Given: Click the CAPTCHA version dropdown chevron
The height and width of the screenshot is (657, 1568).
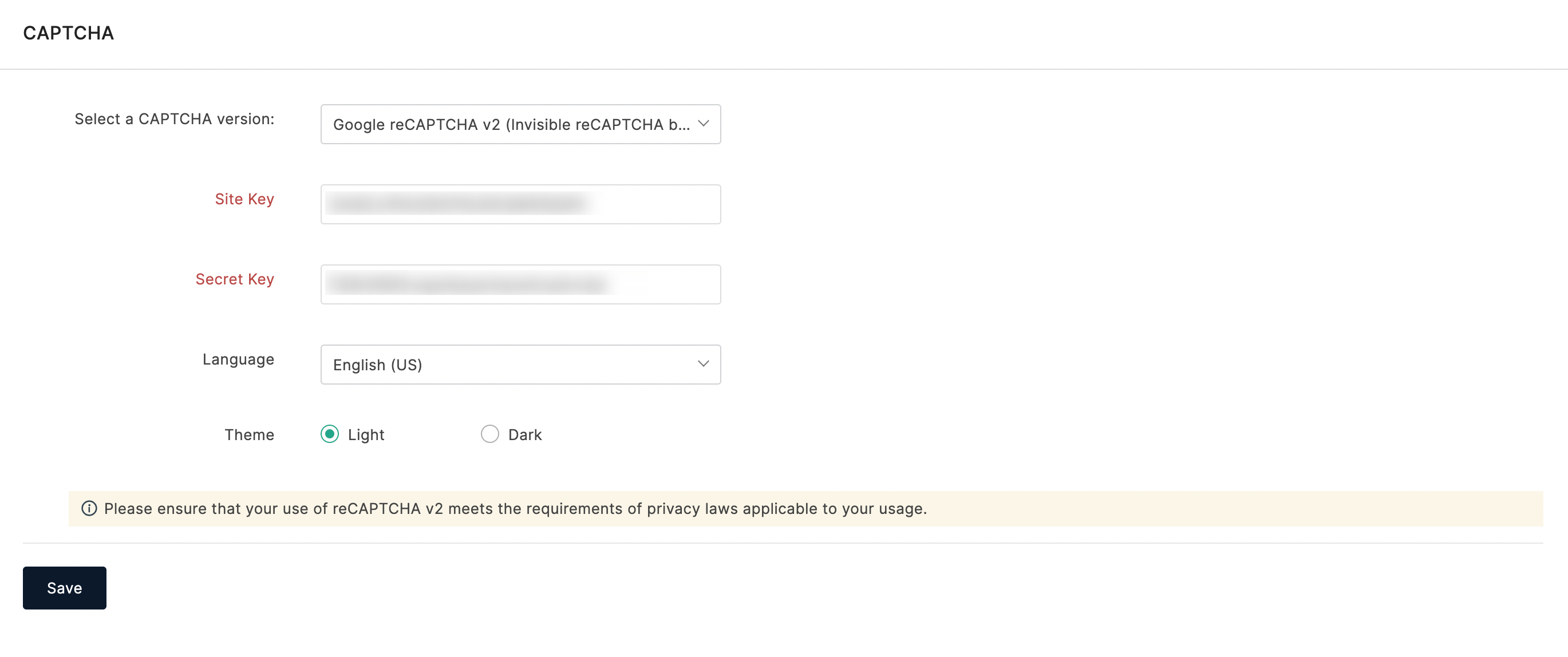Looking at the screenshot, I should [703, 124].
